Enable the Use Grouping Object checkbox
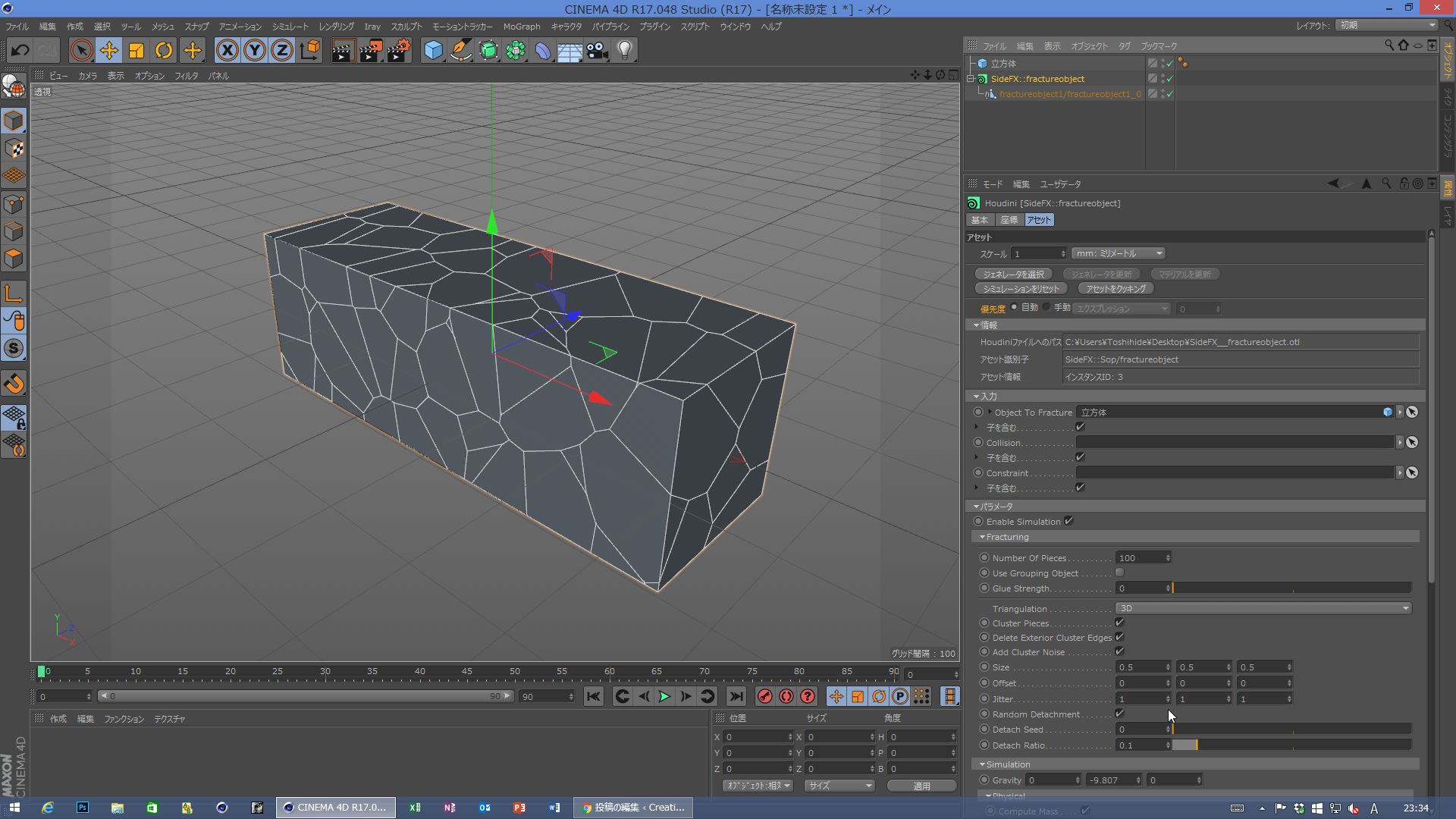 coord(1119,573)
